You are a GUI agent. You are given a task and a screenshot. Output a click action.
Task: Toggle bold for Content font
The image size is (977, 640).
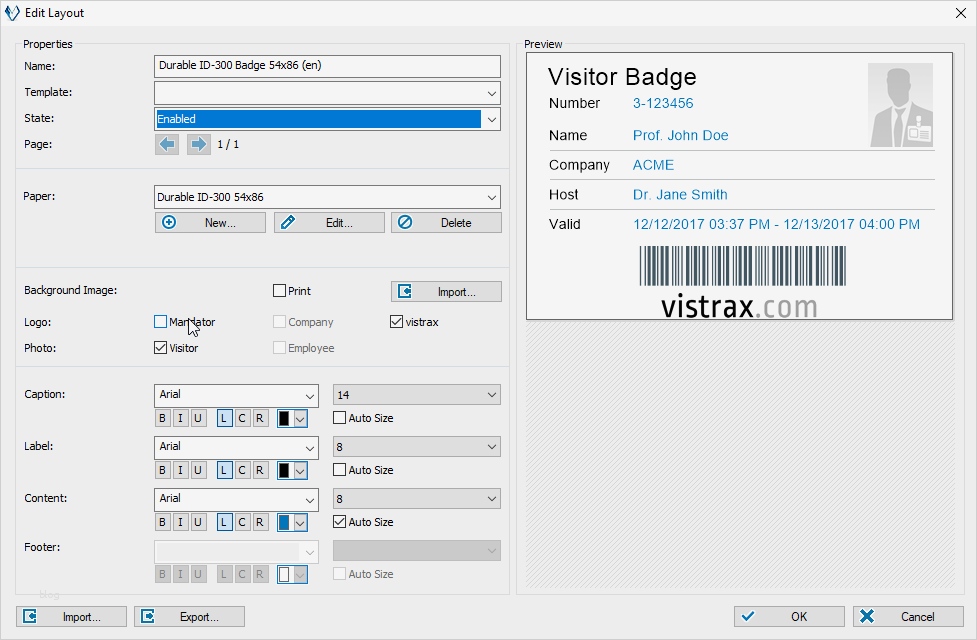162,522
